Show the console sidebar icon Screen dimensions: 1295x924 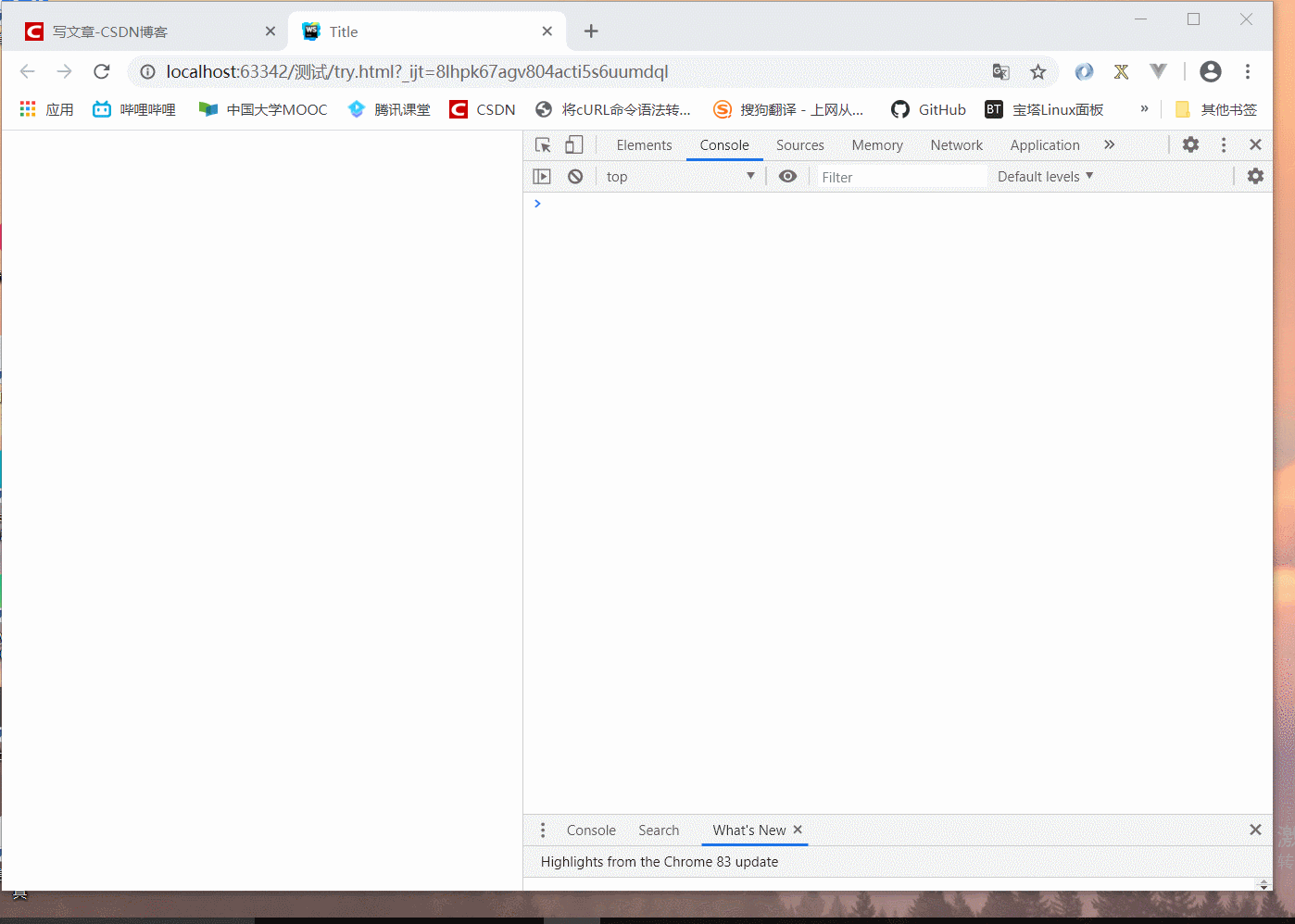542,176
